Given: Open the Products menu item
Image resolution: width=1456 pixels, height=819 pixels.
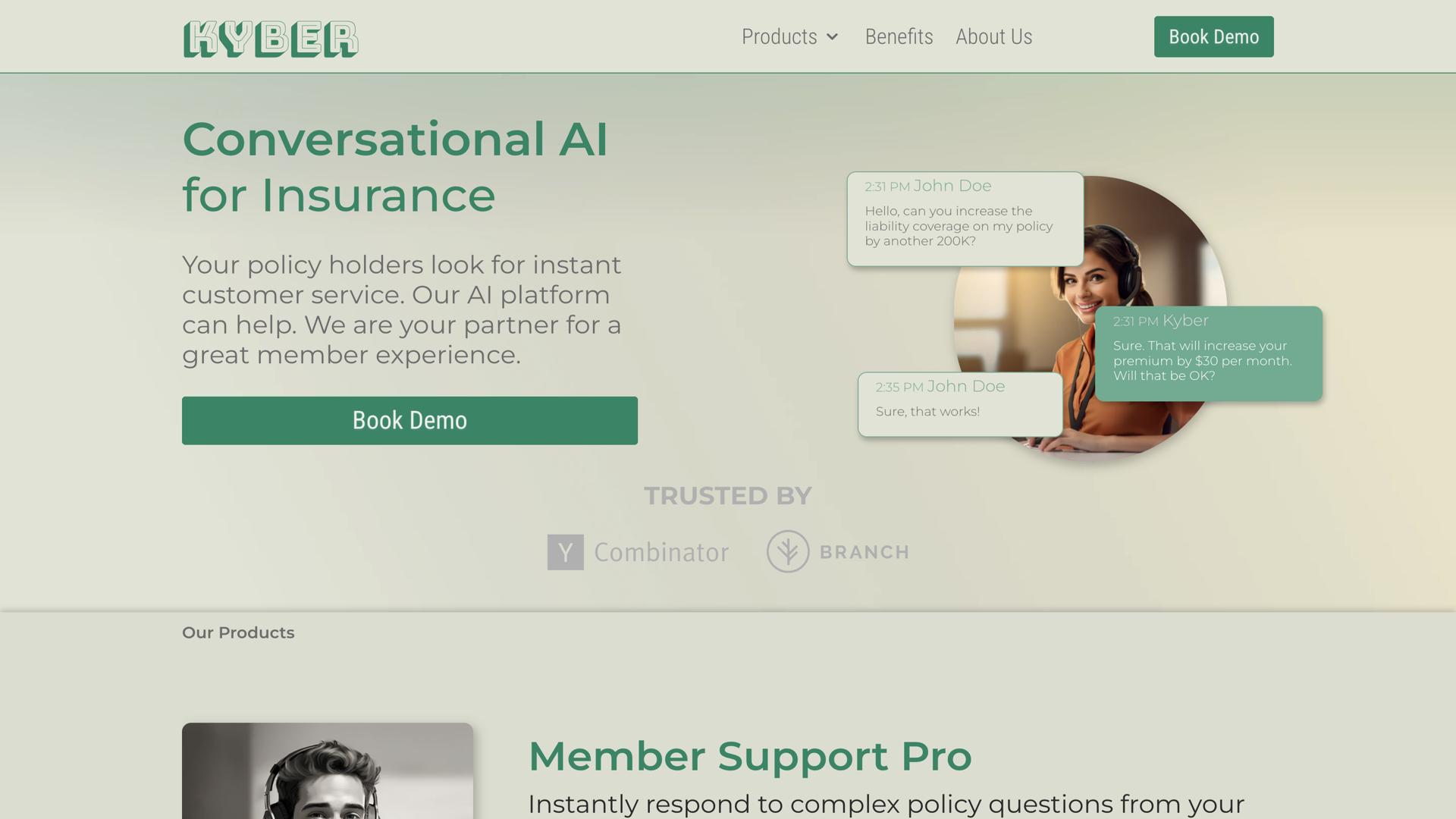Looking at the screenshot, I should (779, 37).
